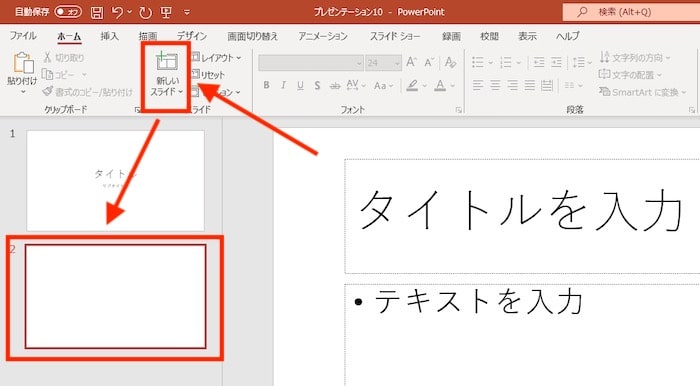This screenshot has width=700, height=386.
Task: Click the bullets list icon
Action: click(x=478, y=62)
